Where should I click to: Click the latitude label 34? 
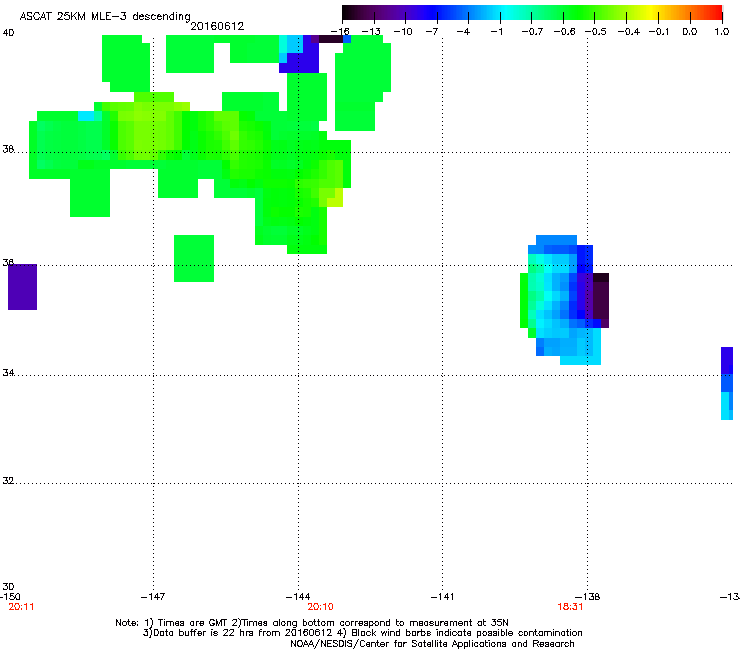pos(8,372)
